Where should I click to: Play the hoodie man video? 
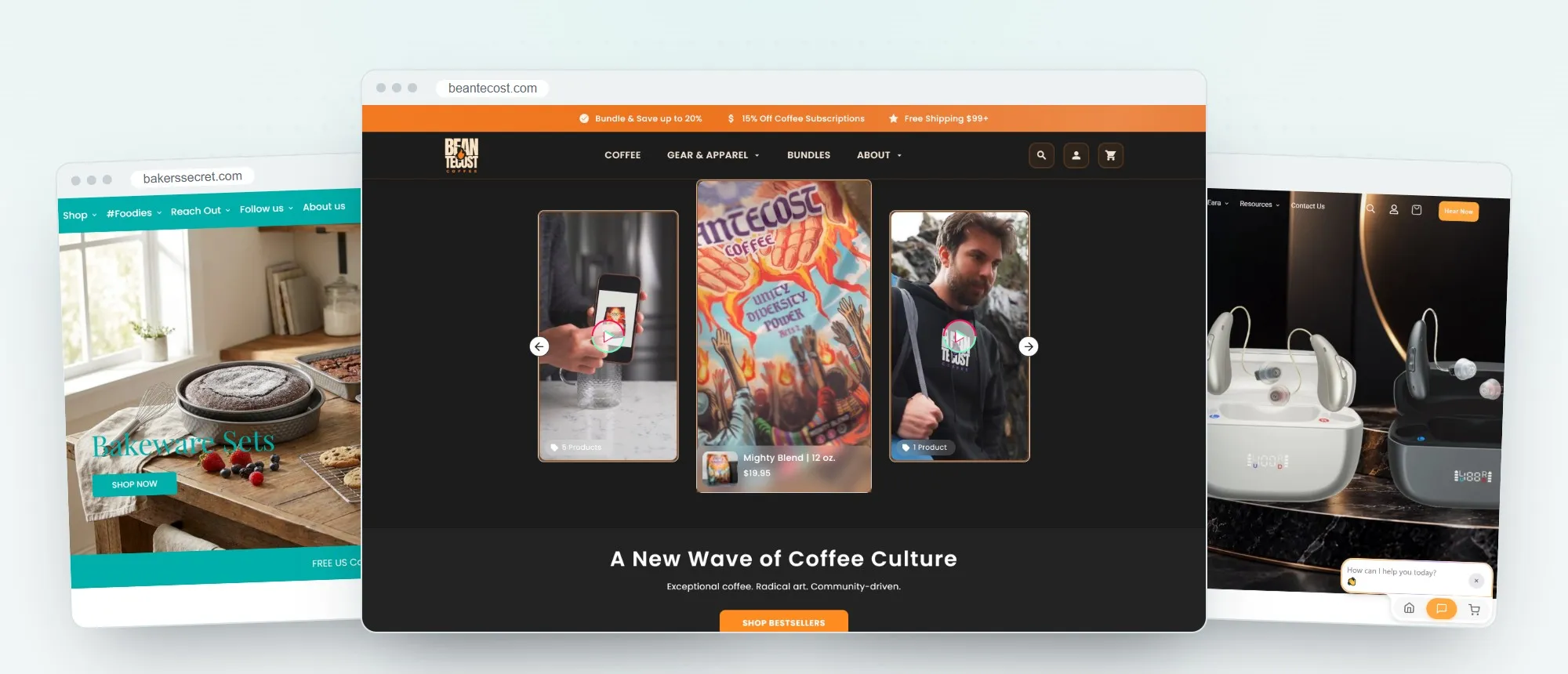click(x=959, y=336)
